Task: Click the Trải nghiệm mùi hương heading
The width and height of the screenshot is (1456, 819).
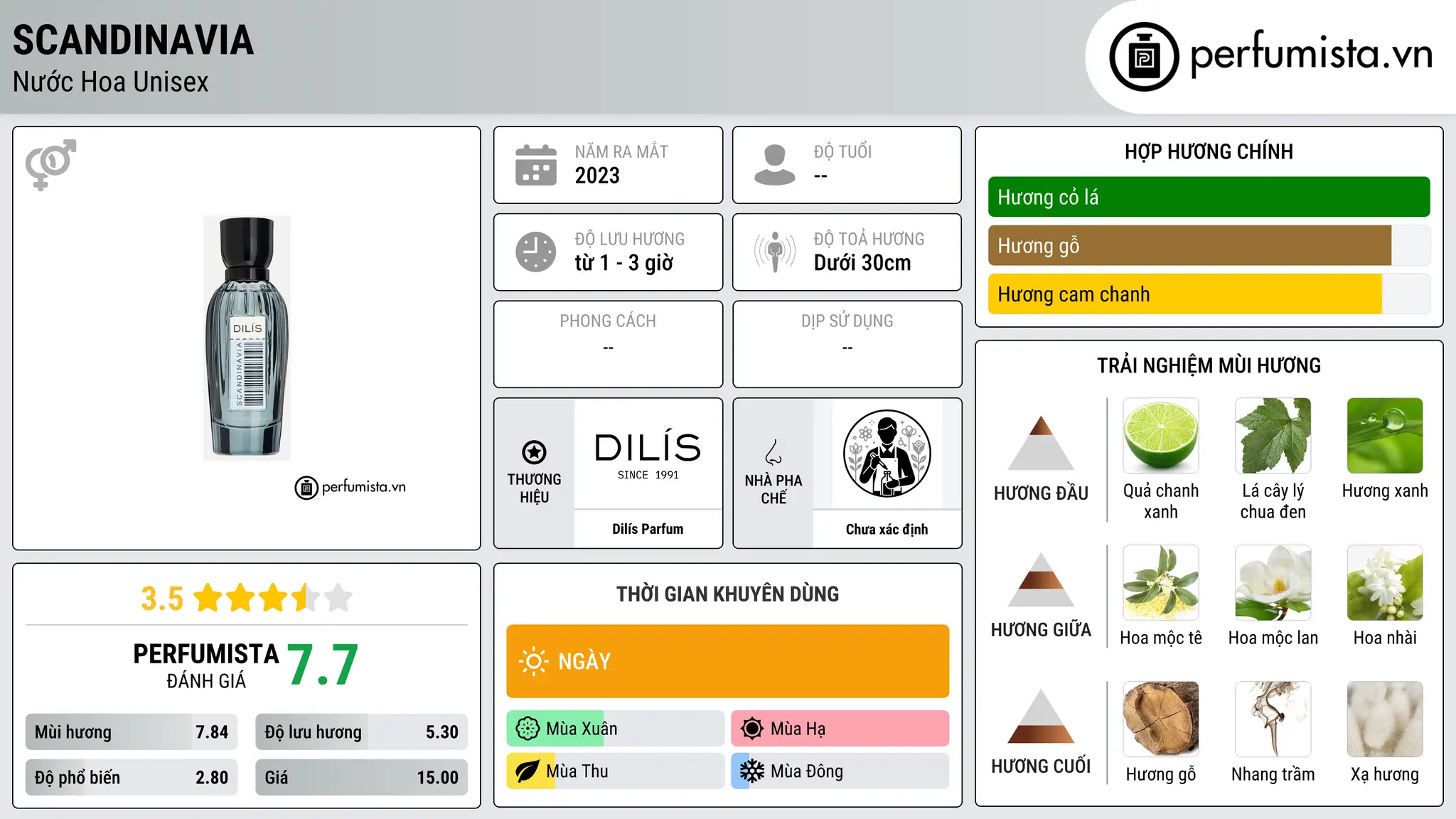Action: point(1209,365)
